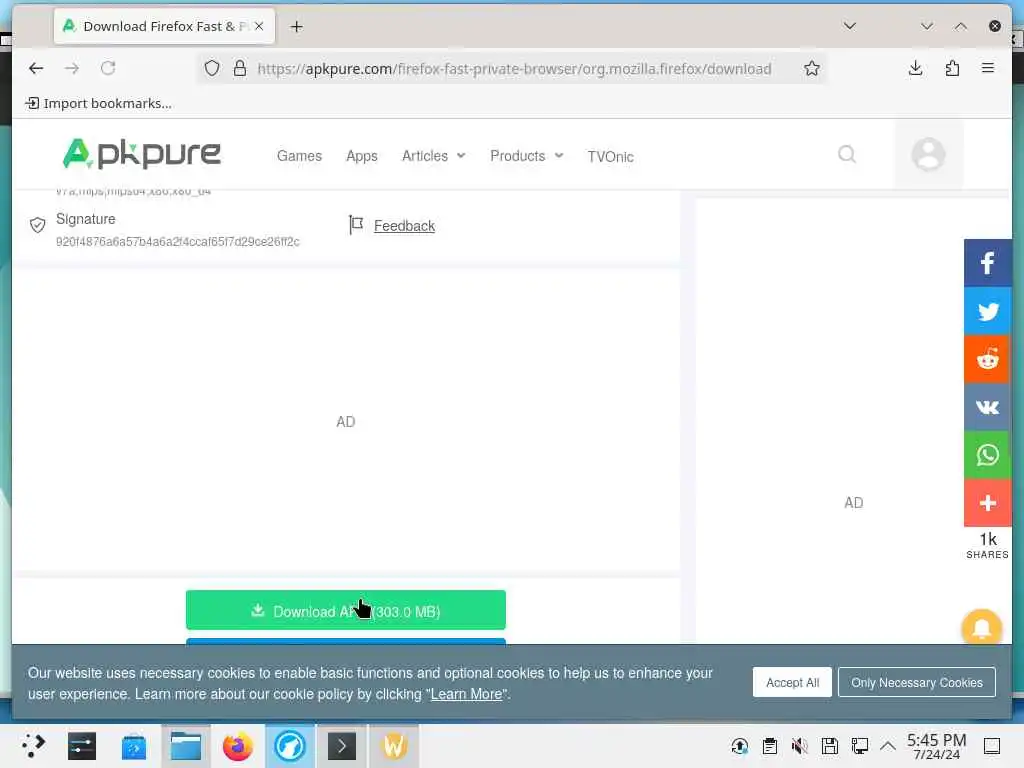
Task: Choose Only Necessary Cookies
Action: 916,682
